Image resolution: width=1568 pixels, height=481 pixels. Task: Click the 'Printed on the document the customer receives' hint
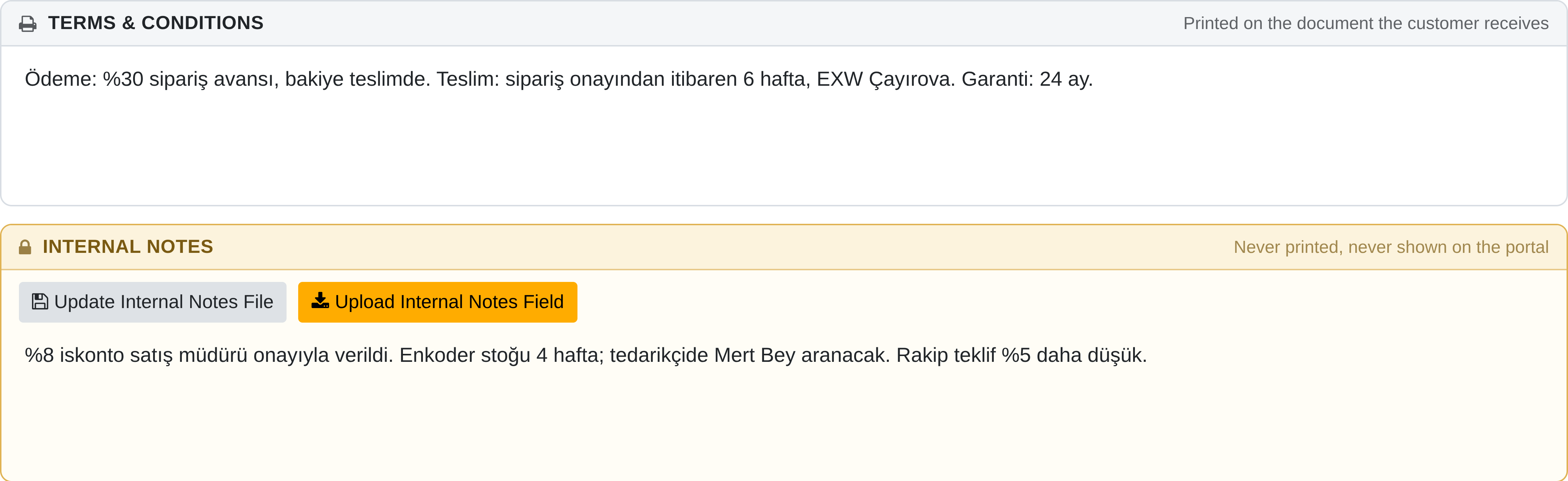(1366, 23)
